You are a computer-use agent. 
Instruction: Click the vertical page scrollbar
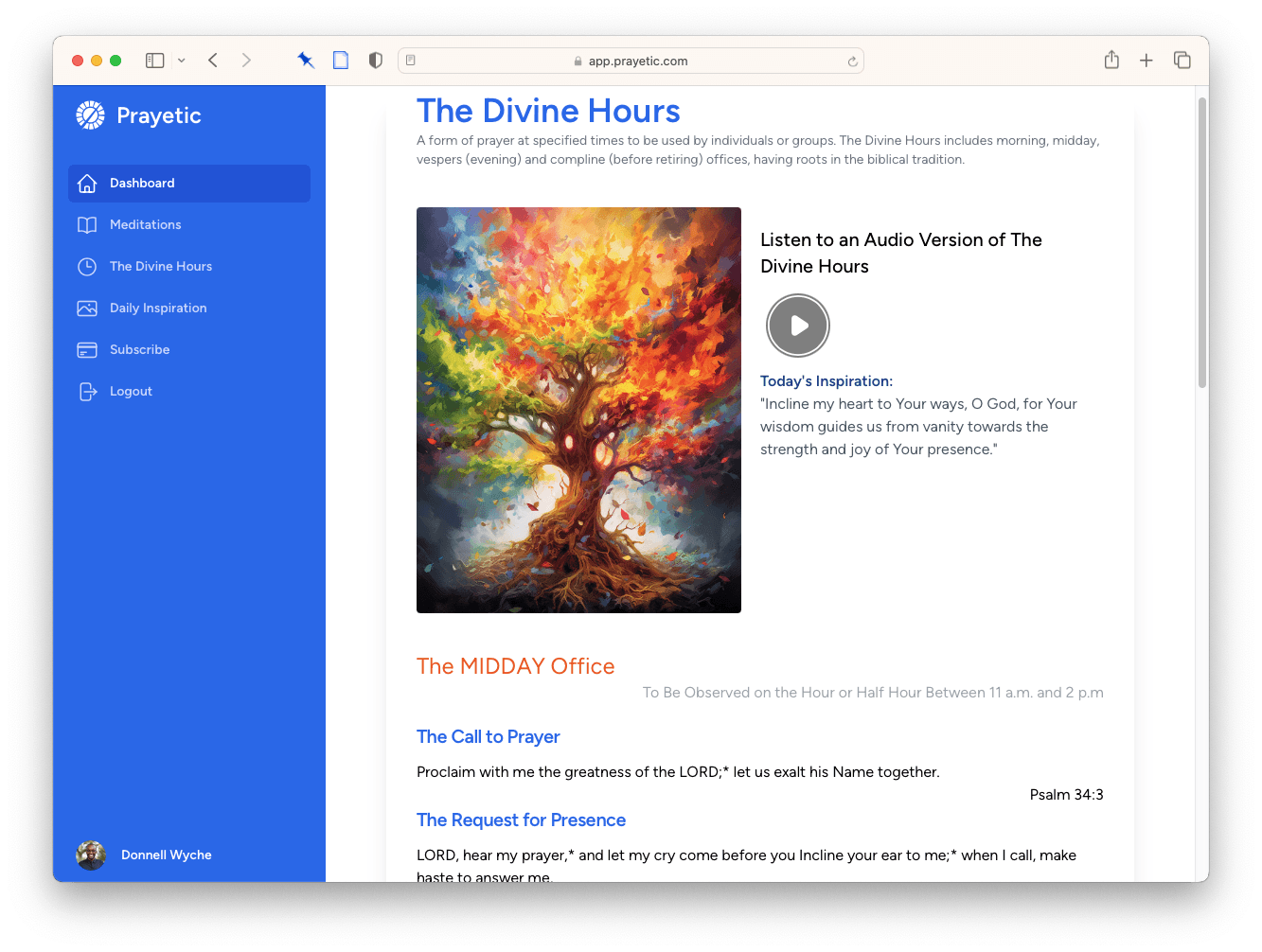(1202, 242)
